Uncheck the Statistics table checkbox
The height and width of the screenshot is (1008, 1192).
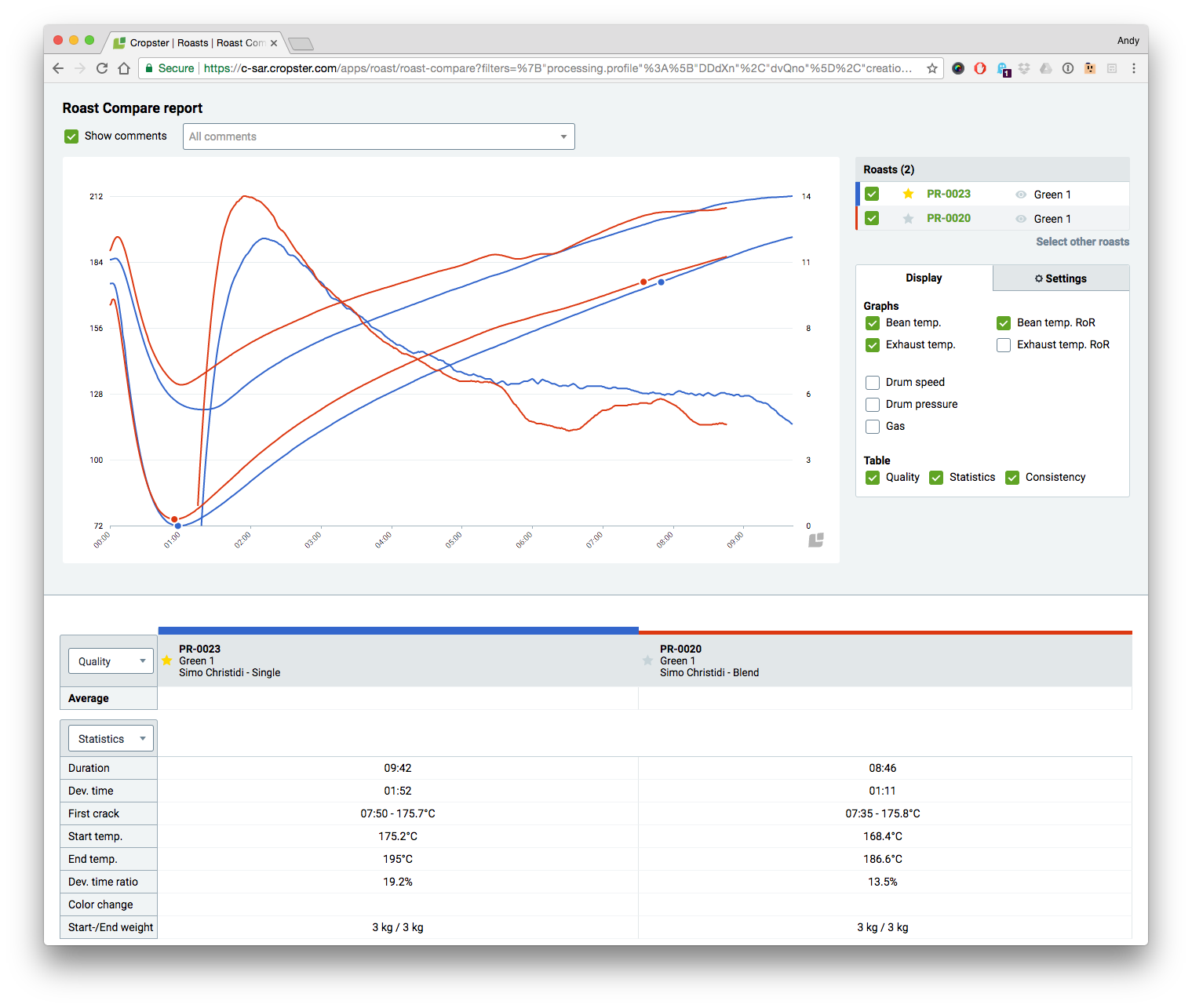[x=936, y=478]
